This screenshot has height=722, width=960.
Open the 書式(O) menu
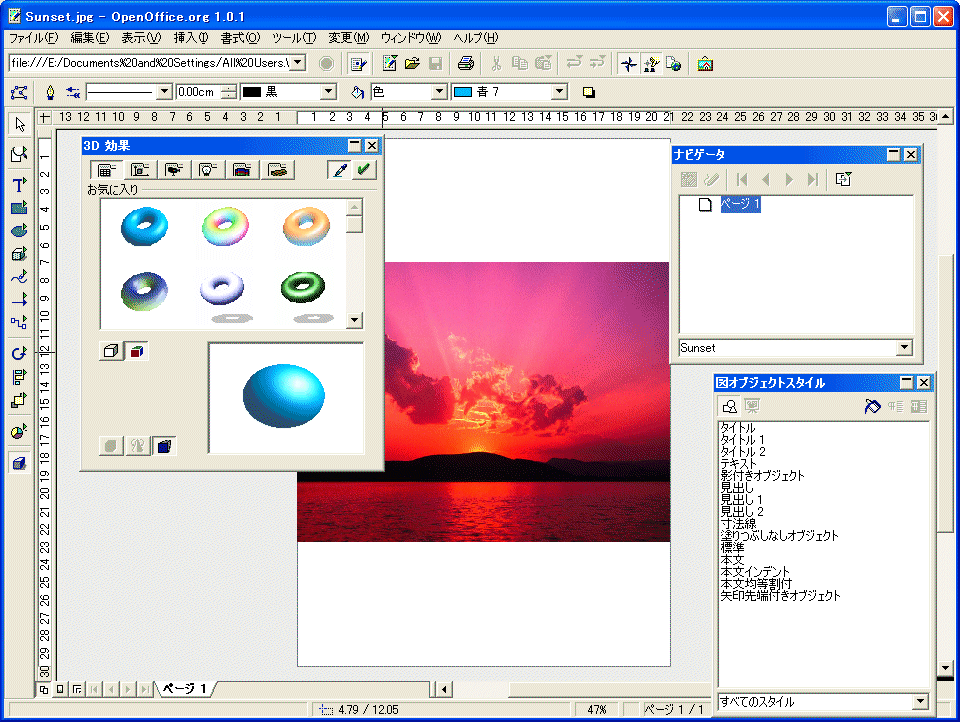(x=240, y=38)
